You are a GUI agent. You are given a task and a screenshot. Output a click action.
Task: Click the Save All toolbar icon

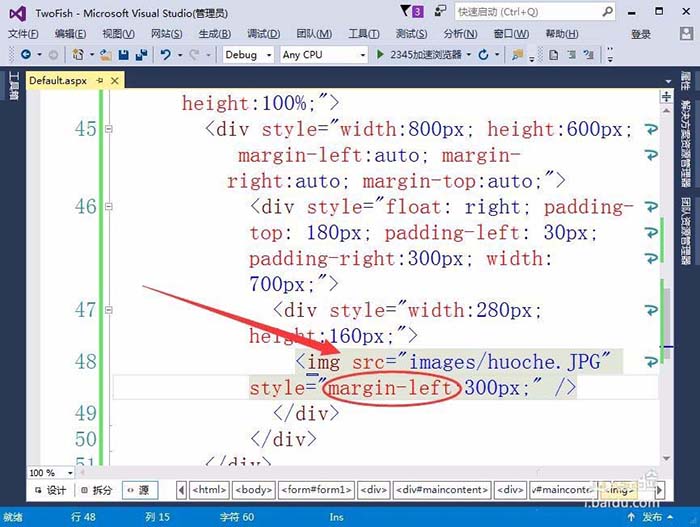(x=142, y=55)
